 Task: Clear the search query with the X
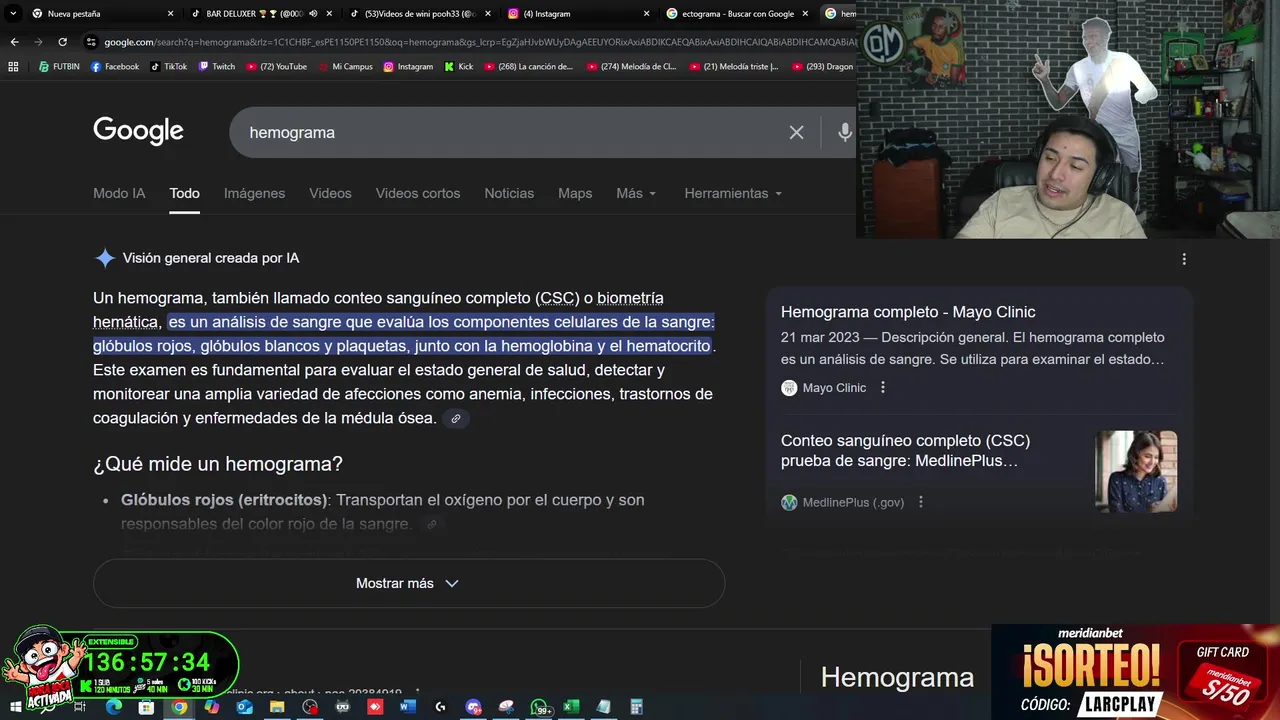click(x=796, y=132)
